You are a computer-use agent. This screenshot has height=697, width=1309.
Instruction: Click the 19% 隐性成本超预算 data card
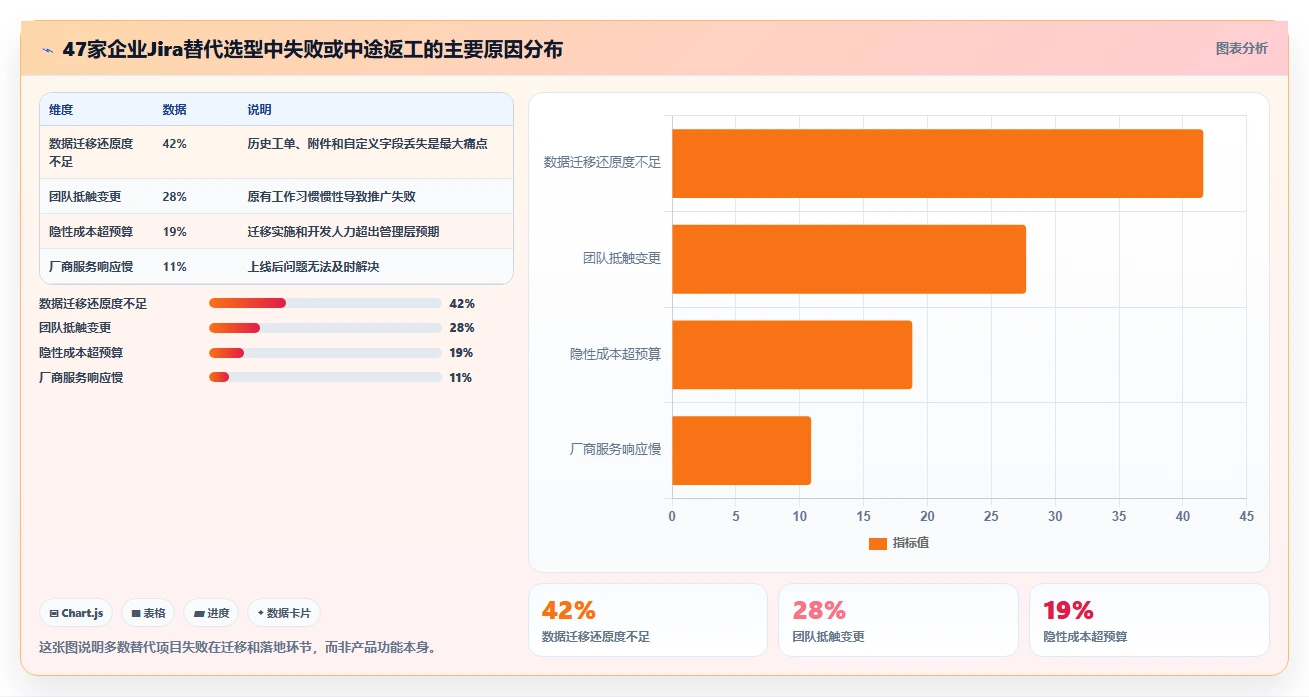point(1149,620)
